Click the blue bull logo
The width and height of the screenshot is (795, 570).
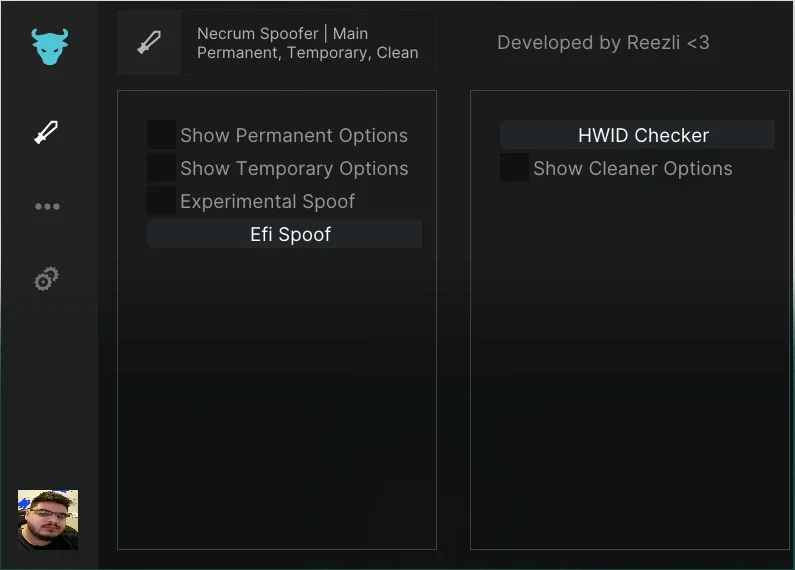(x=49, y=47)
